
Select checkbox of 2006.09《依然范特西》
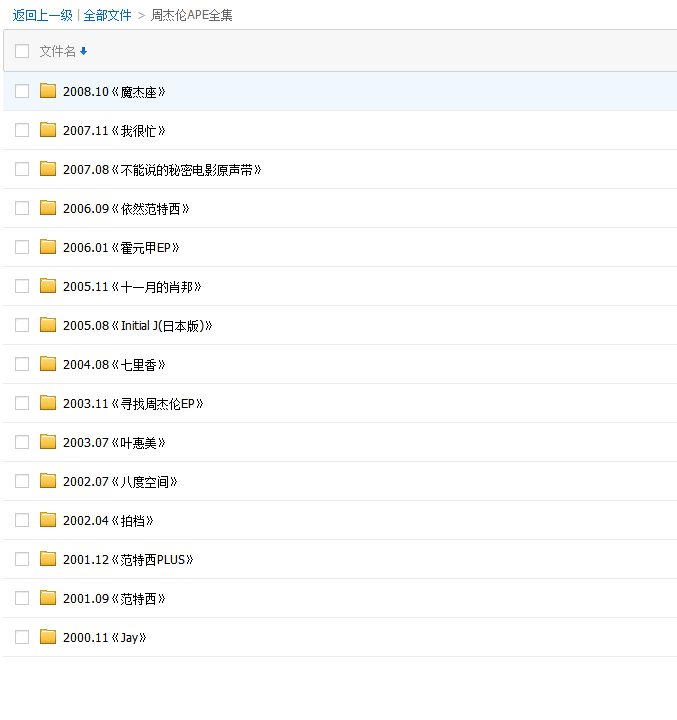[22, 208]
